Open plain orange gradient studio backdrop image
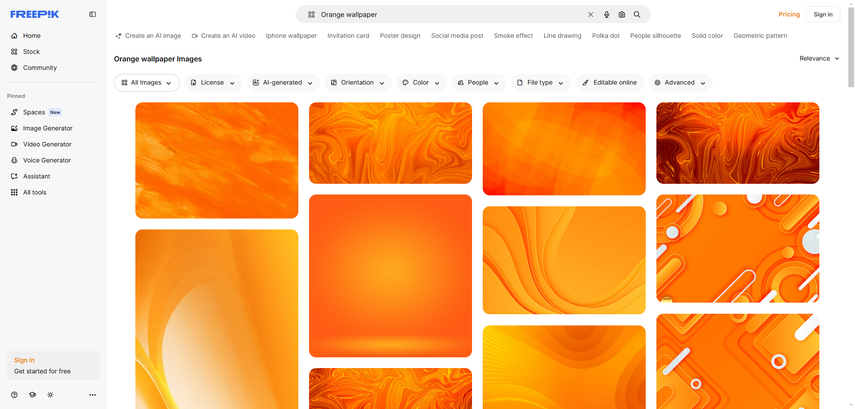 click(x=390, y=276)
